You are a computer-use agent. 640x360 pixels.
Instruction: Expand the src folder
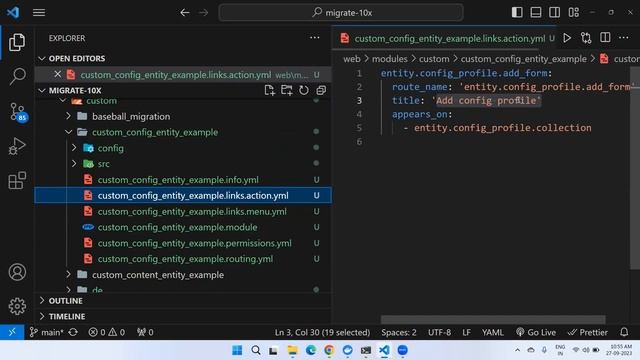[74, 164]
